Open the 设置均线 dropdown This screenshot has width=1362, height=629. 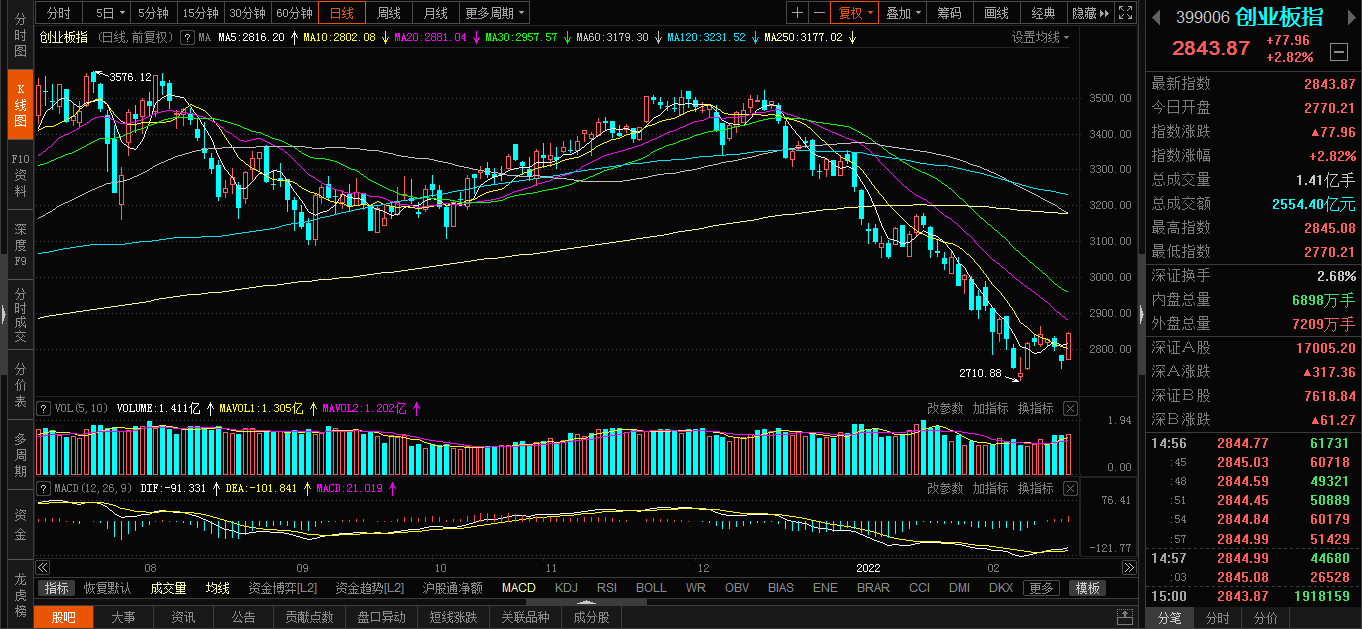point(1040,37)
